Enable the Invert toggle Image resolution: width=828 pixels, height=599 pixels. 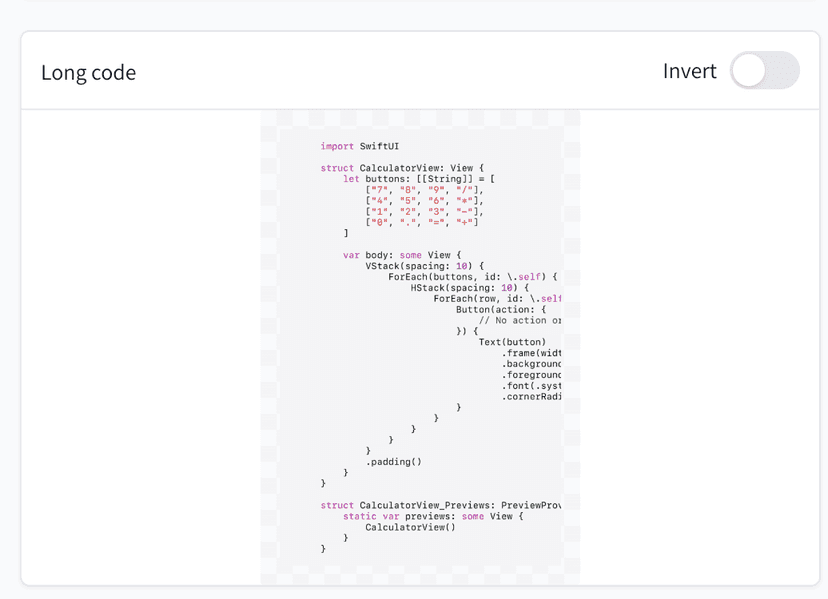click(764, 71)
